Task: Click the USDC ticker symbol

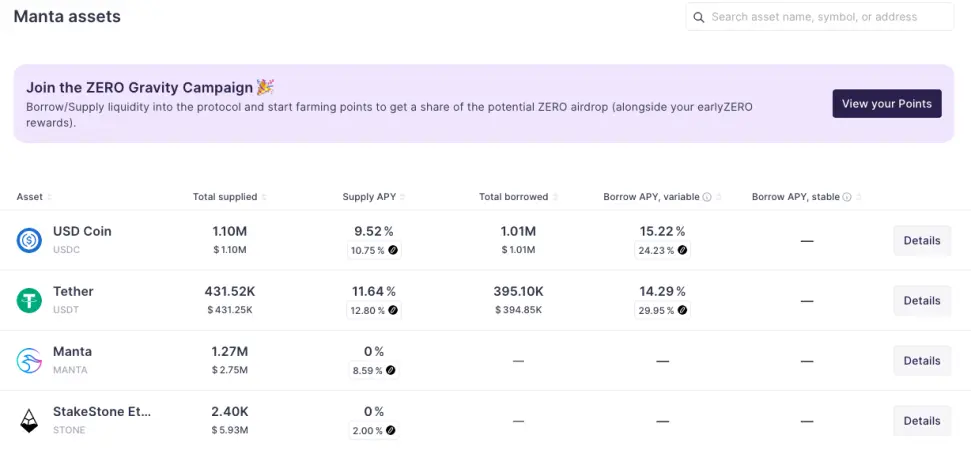Action: [x=66, y=250]
